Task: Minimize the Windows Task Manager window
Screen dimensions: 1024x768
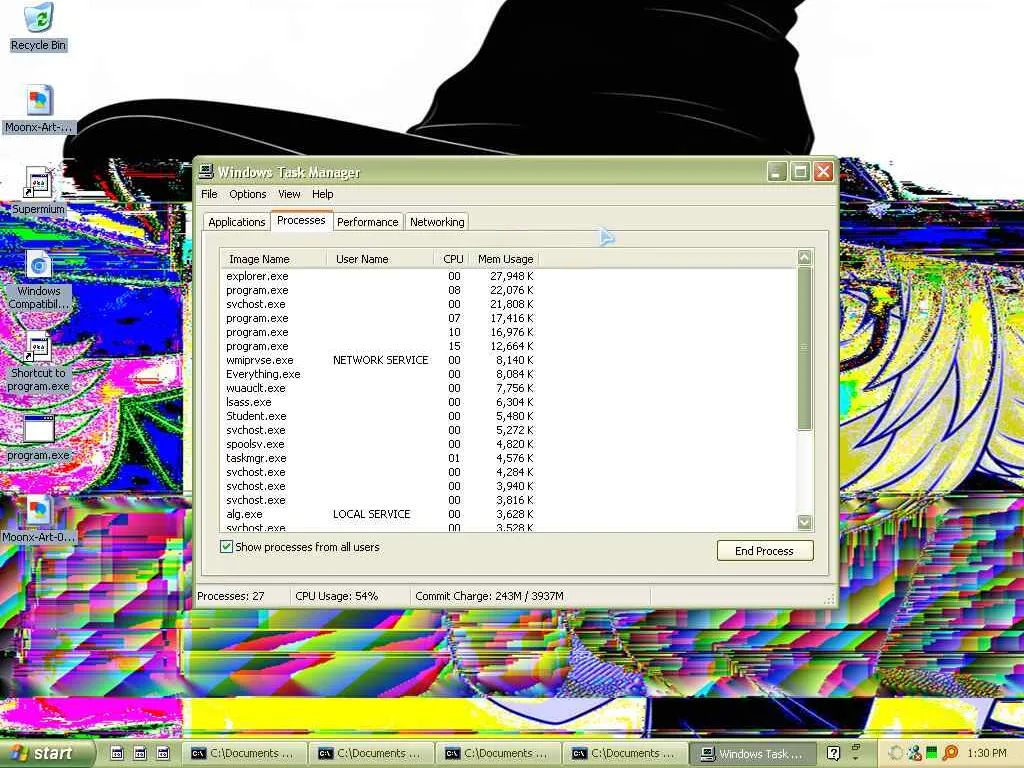Action: (x=776, y=172)
